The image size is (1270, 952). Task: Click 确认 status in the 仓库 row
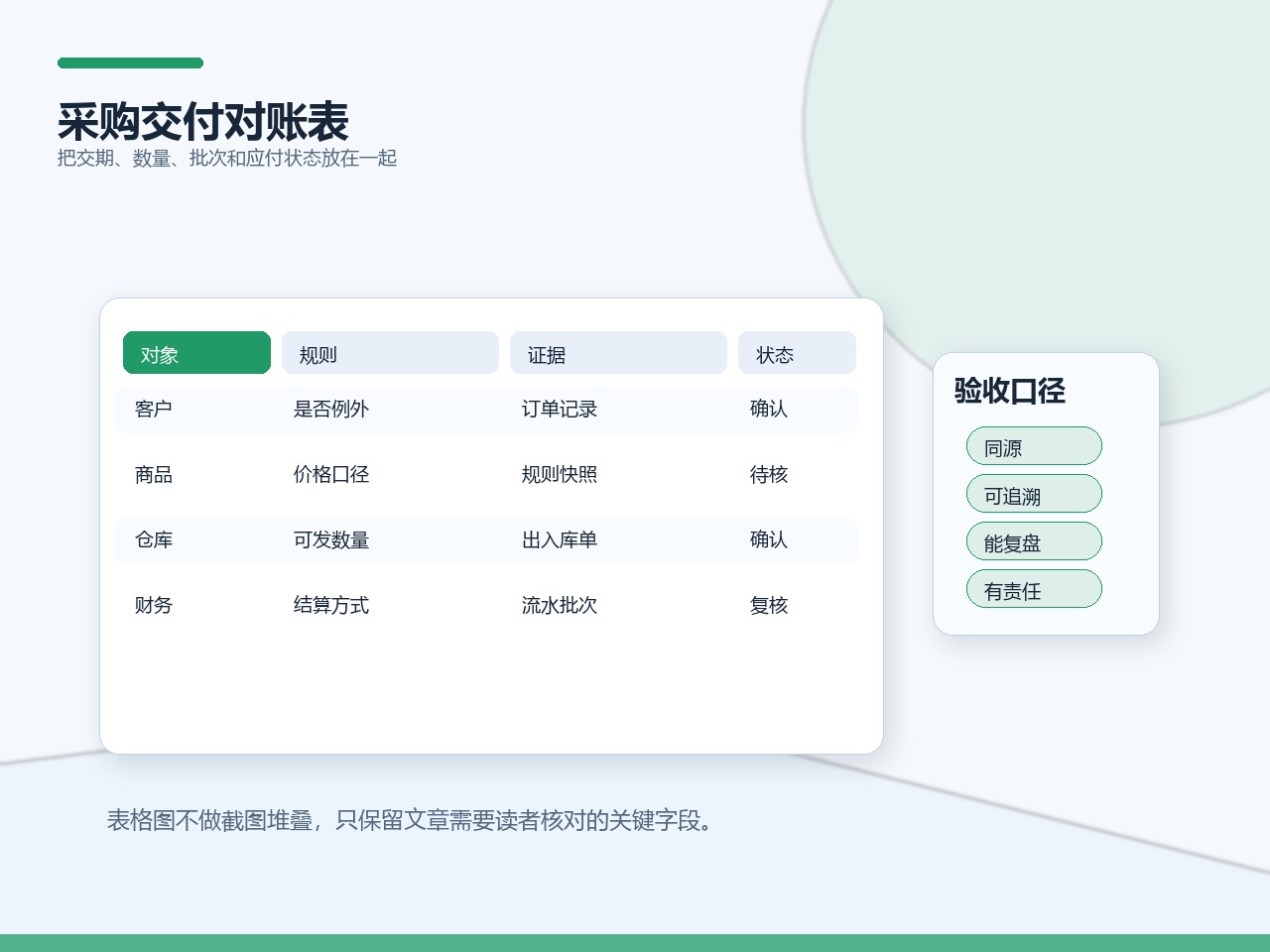(769, 540)
